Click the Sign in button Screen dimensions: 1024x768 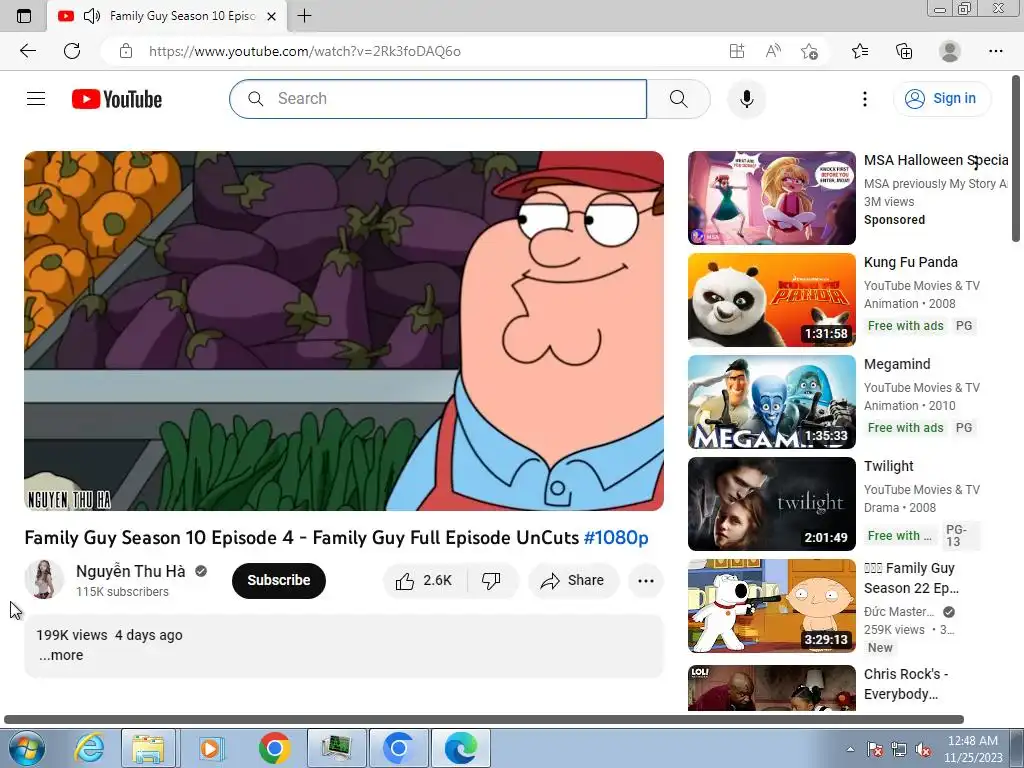click(x=942, y=99)
